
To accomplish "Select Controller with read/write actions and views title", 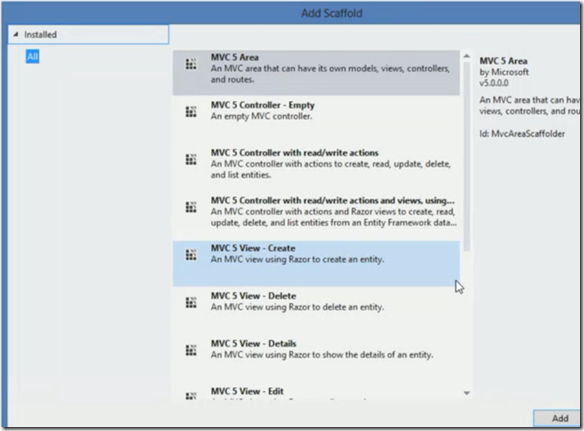I will 333,200.
